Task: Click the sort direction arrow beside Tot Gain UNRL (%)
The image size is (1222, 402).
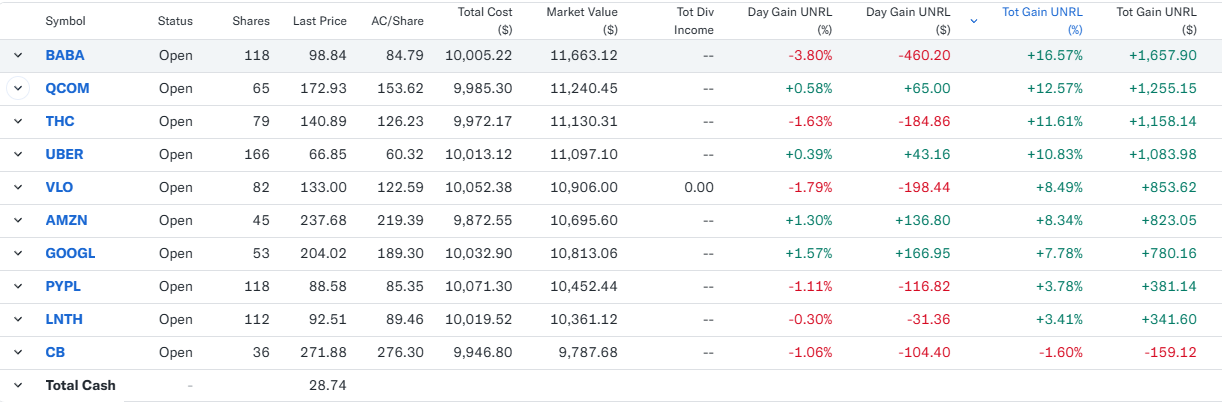Action: click(x=974, y=21)
